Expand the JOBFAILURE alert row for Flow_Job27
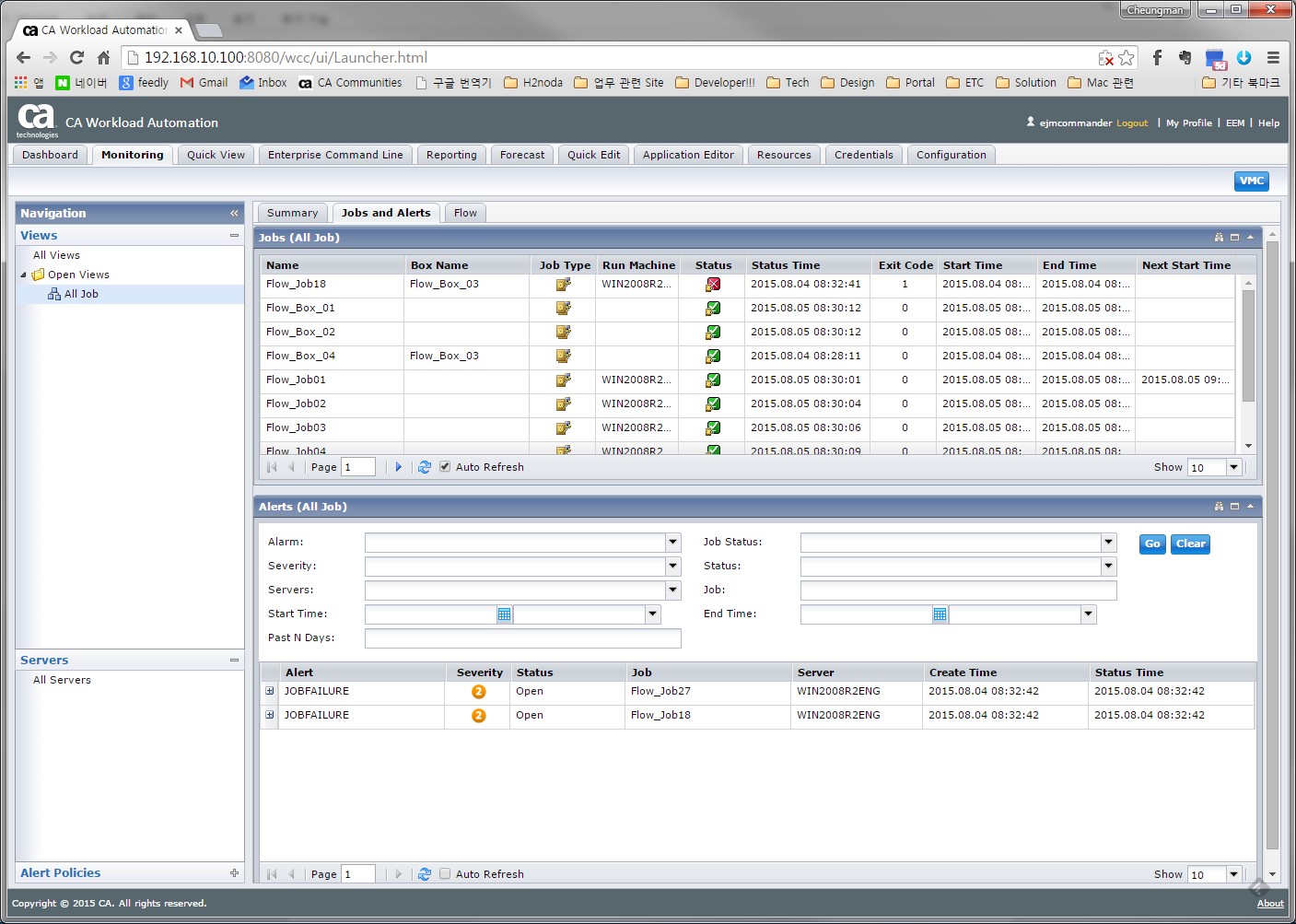This screenshot has height=924, width=1296. [270, 691]
